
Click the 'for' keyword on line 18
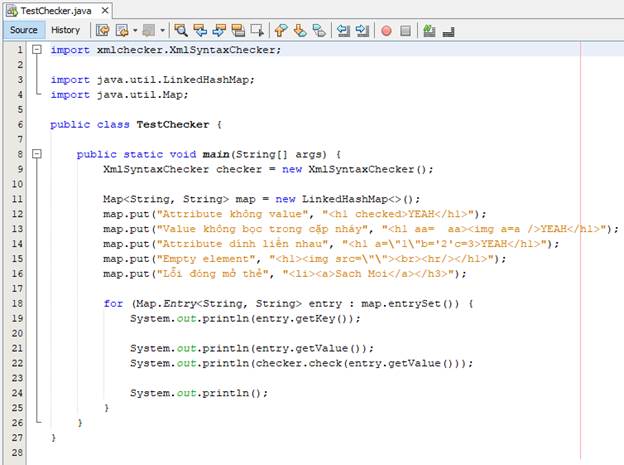pyautogui.click(x=113, y=303)
